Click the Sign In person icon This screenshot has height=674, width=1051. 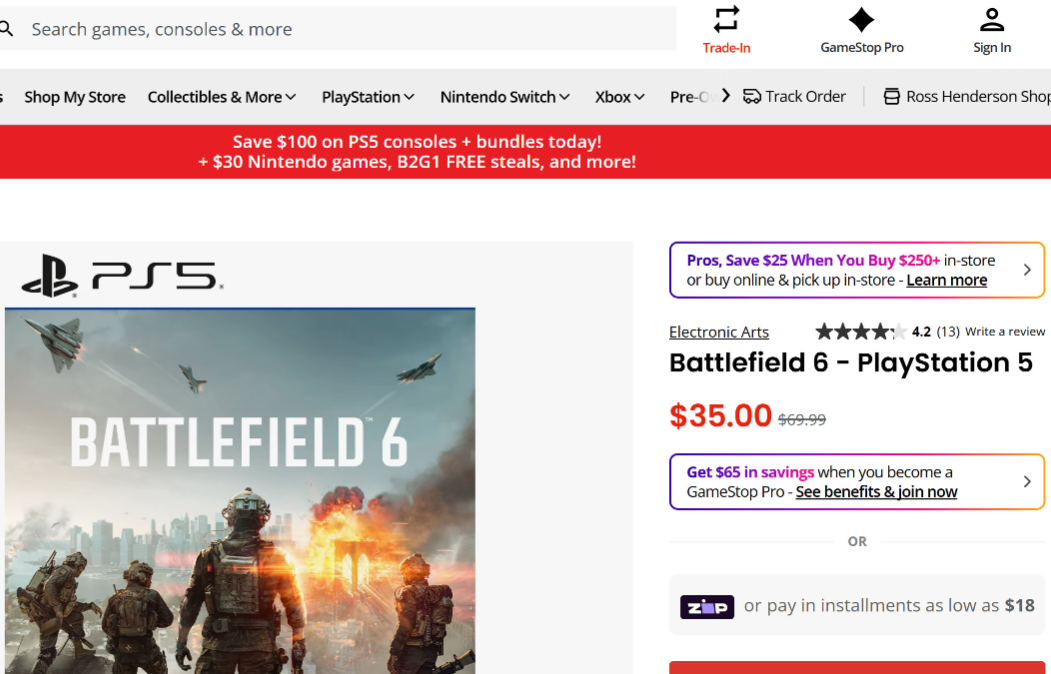[991, 19]
